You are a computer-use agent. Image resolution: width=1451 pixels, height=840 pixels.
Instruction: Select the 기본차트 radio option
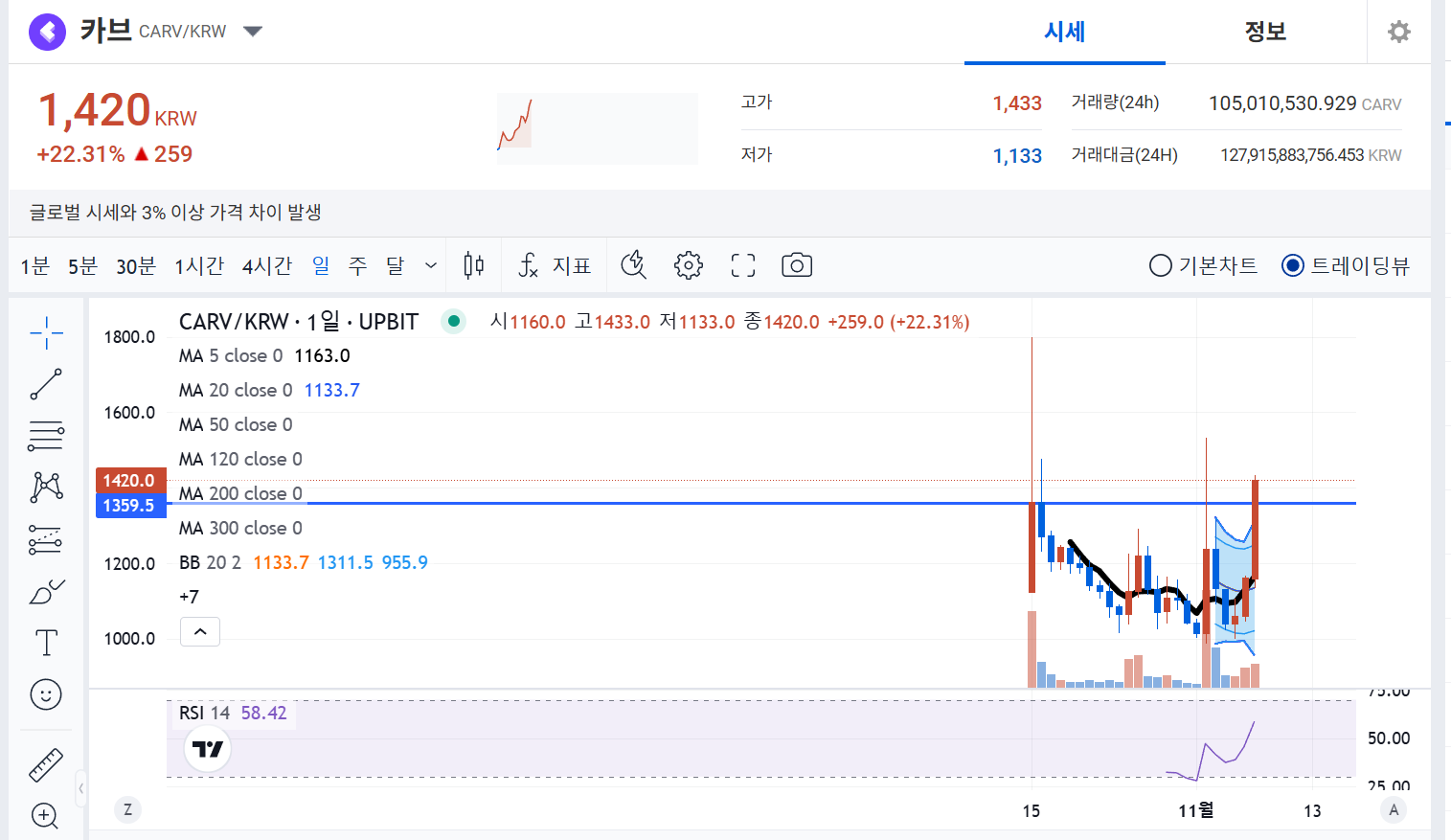coord(1203,265)
